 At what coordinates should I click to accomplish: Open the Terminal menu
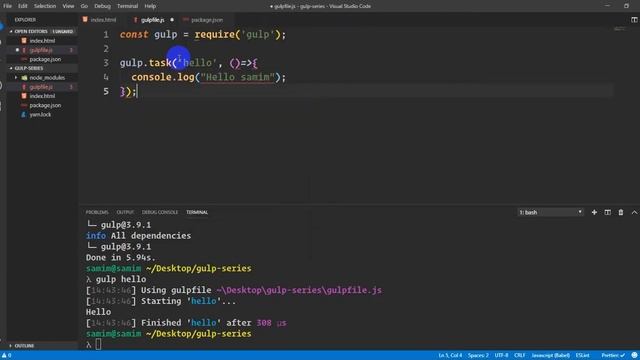point(127,6)
